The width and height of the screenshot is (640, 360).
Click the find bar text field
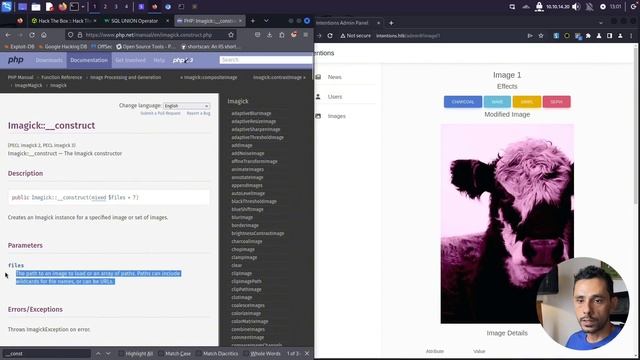(46, 353)
